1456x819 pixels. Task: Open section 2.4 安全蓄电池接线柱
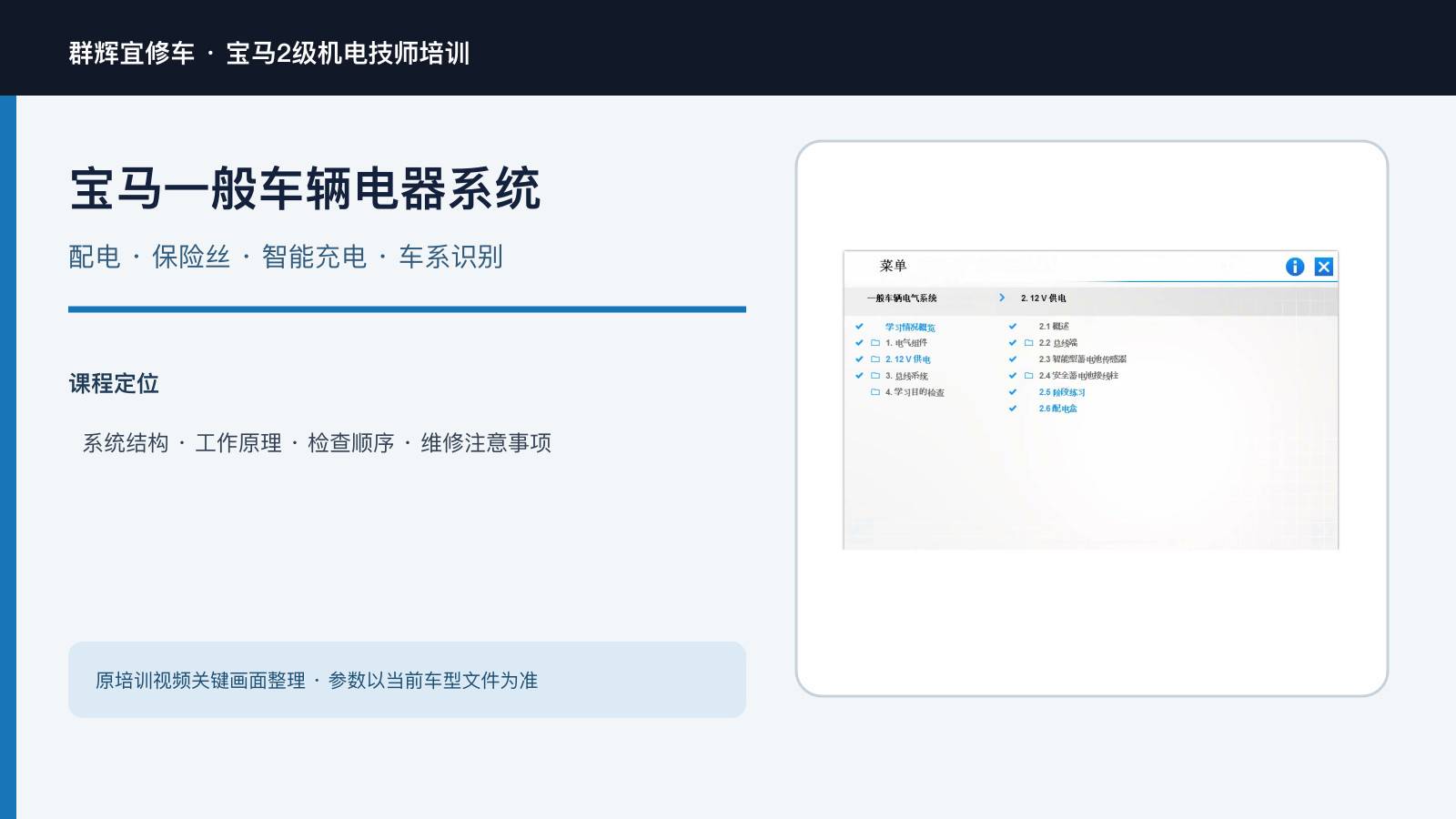[x=1078, y=376]
